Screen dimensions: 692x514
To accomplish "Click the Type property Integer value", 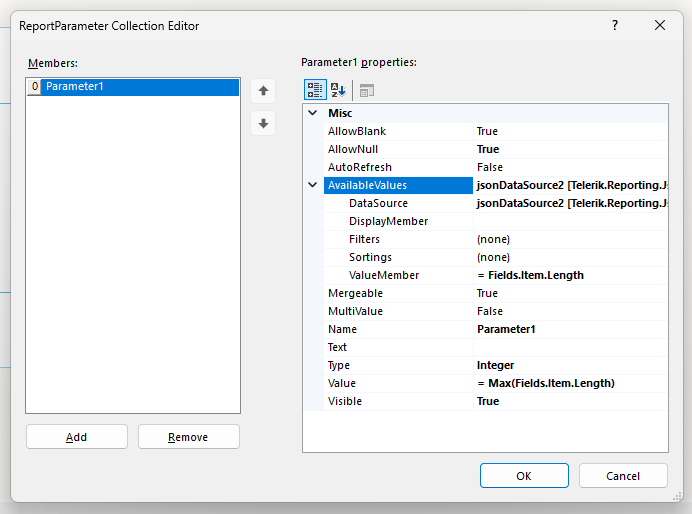I will pyautogui.click(x=570, y=365).
